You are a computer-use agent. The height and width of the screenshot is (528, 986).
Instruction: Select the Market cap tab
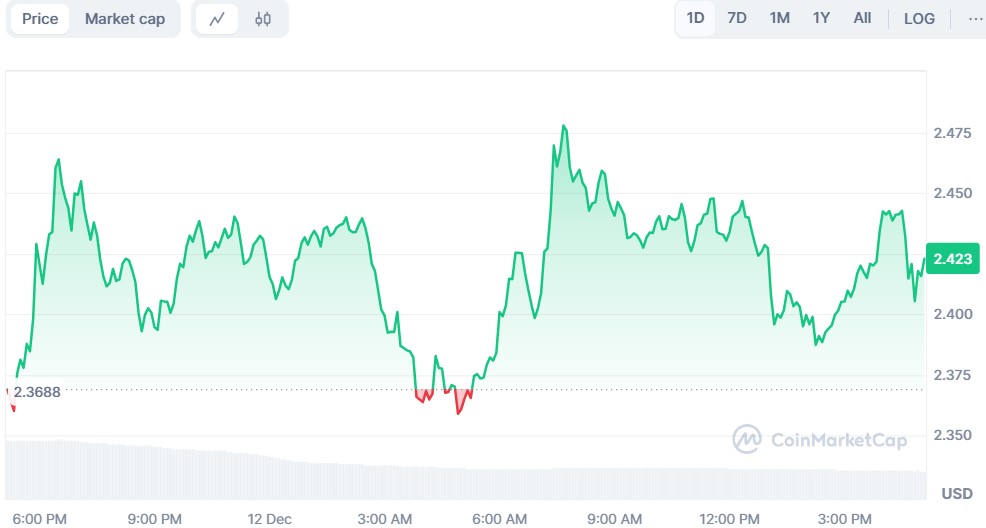(125, 19)
